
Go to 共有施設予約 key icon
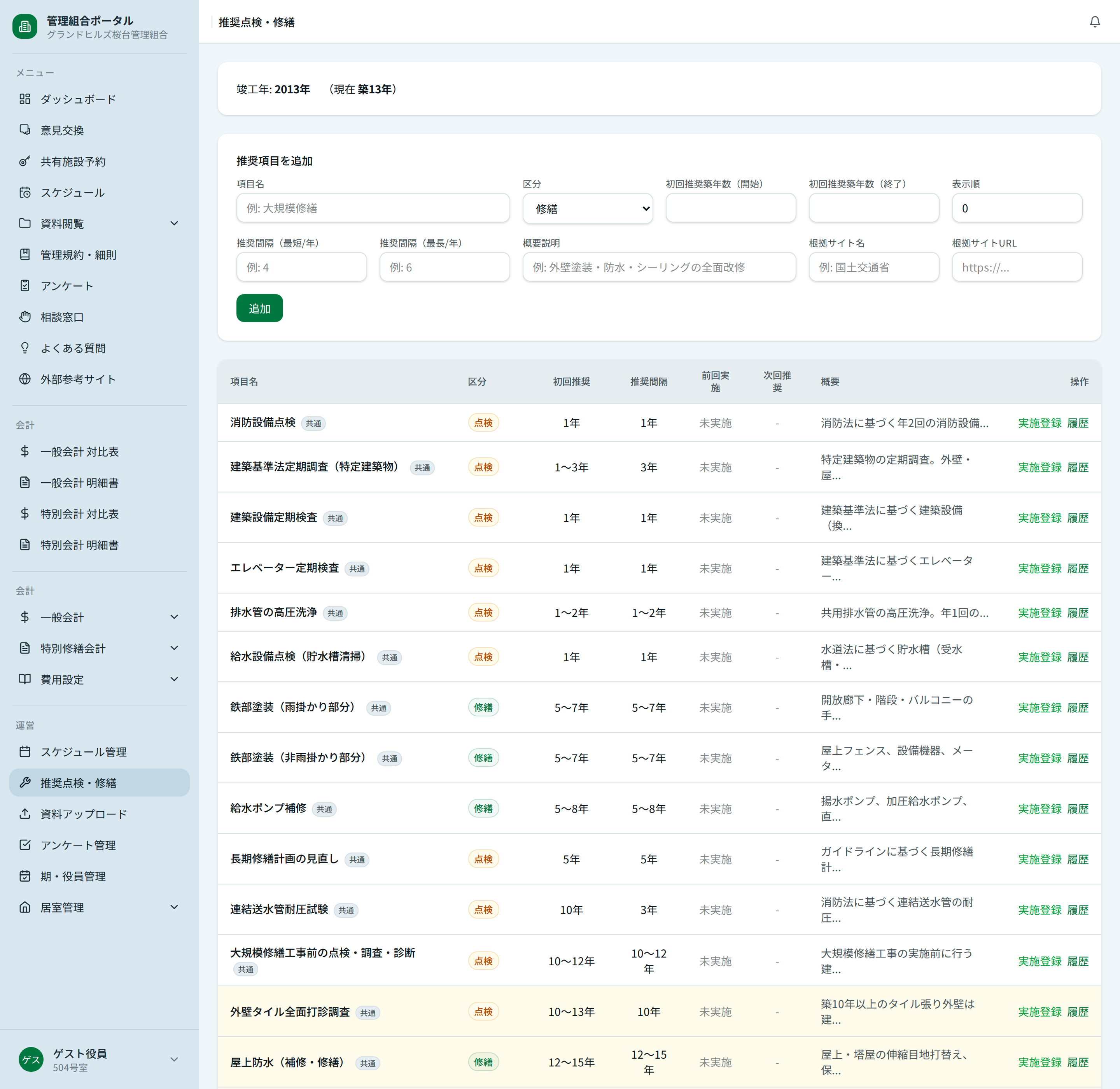(24, 161)
